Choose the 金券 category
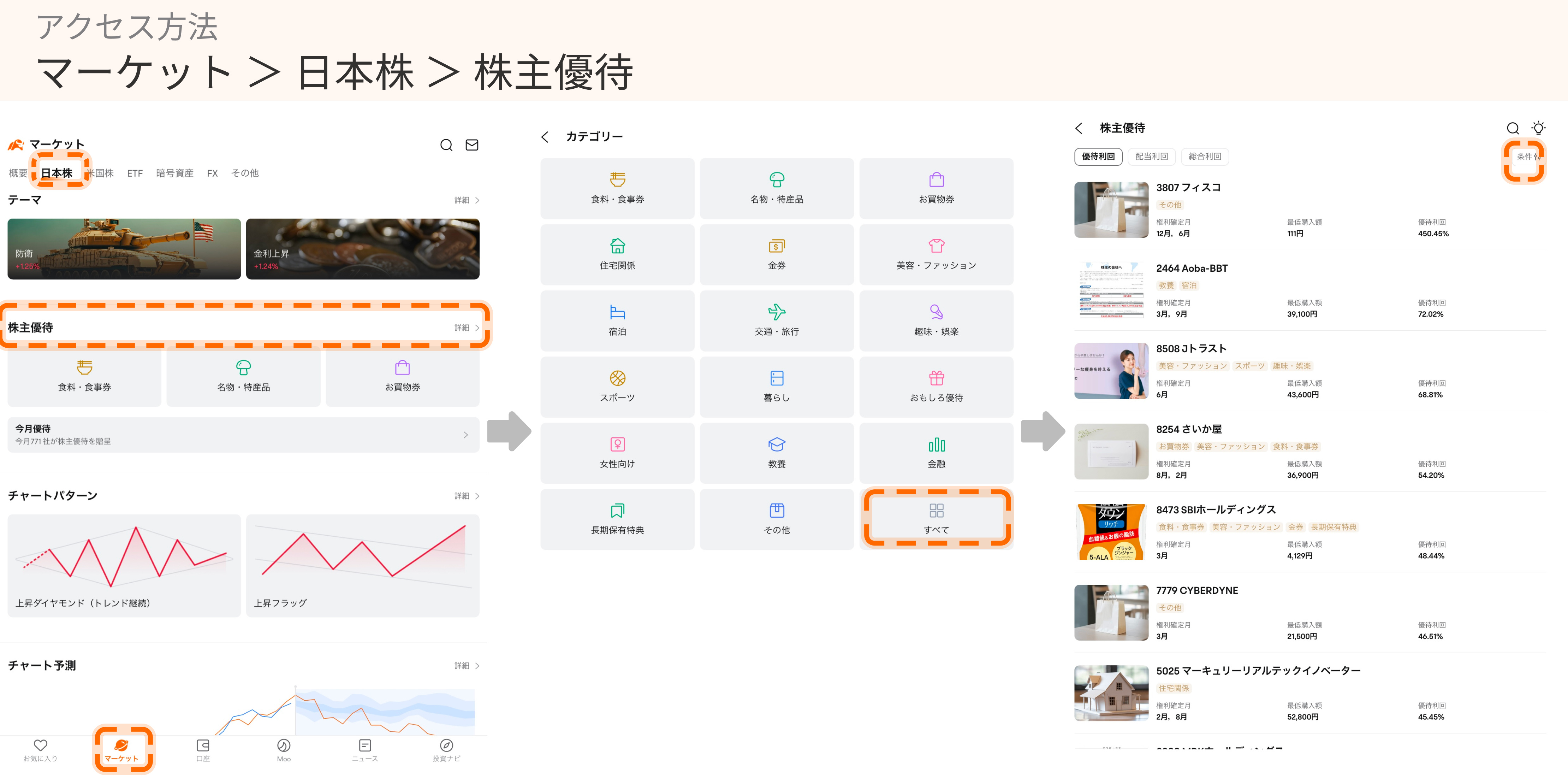 click(x=777, y=254)
